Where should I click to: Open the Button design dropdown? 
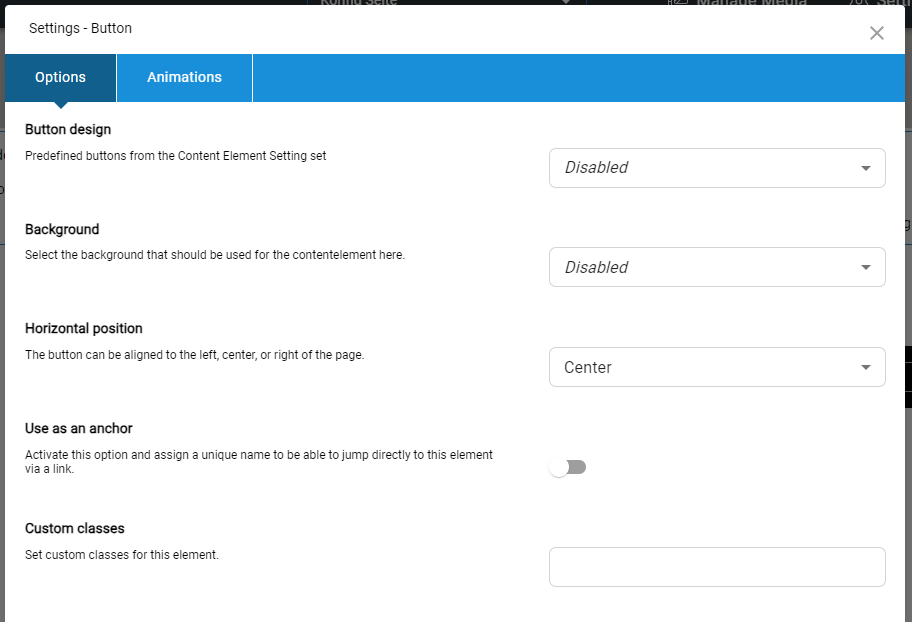[717, 168]
